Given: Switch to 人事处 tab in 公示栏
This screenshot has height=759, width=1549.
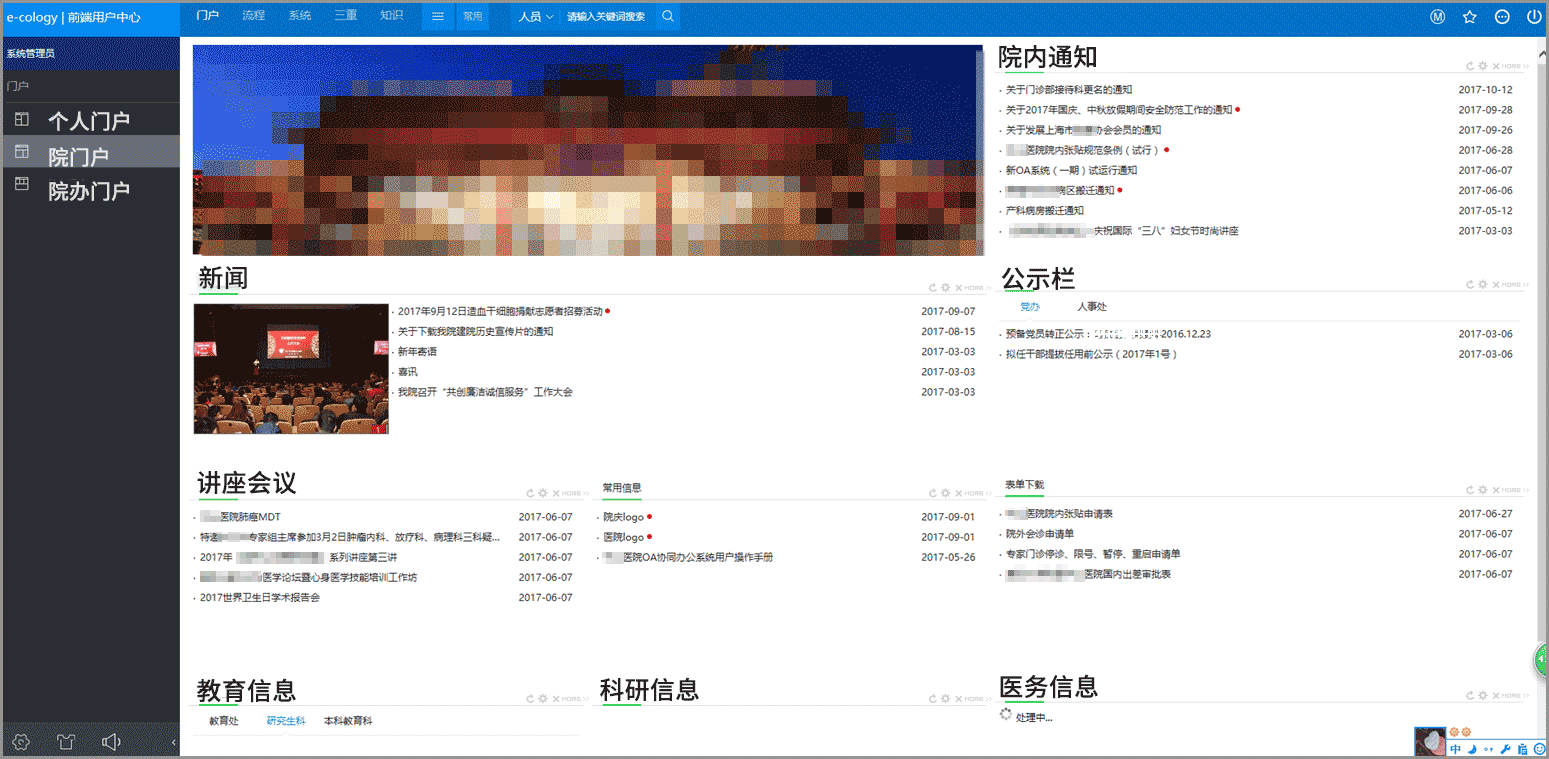Looking at the screenshot, I should point(1092,307).
